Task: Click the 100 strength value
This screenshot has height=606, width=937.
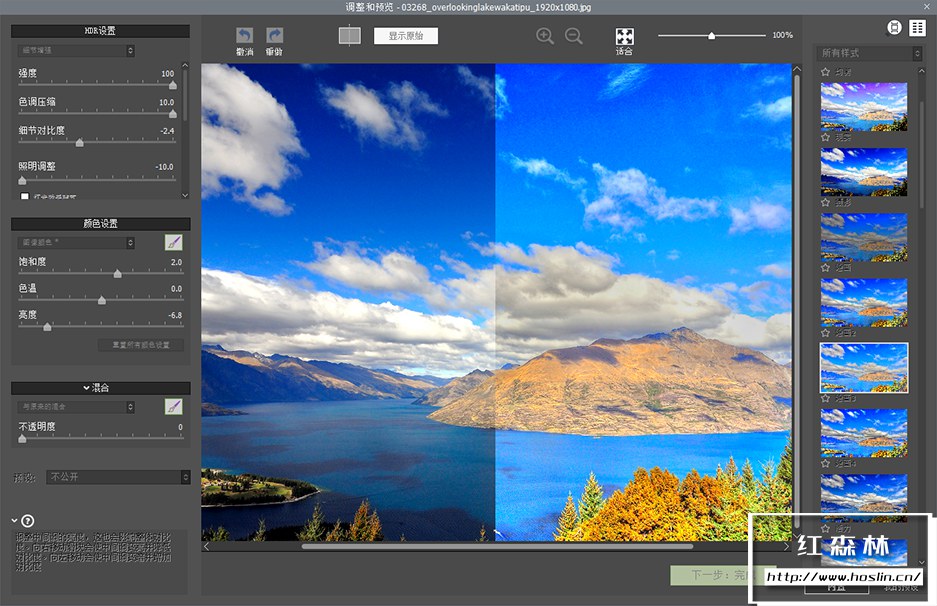Action: click(167, 74)
